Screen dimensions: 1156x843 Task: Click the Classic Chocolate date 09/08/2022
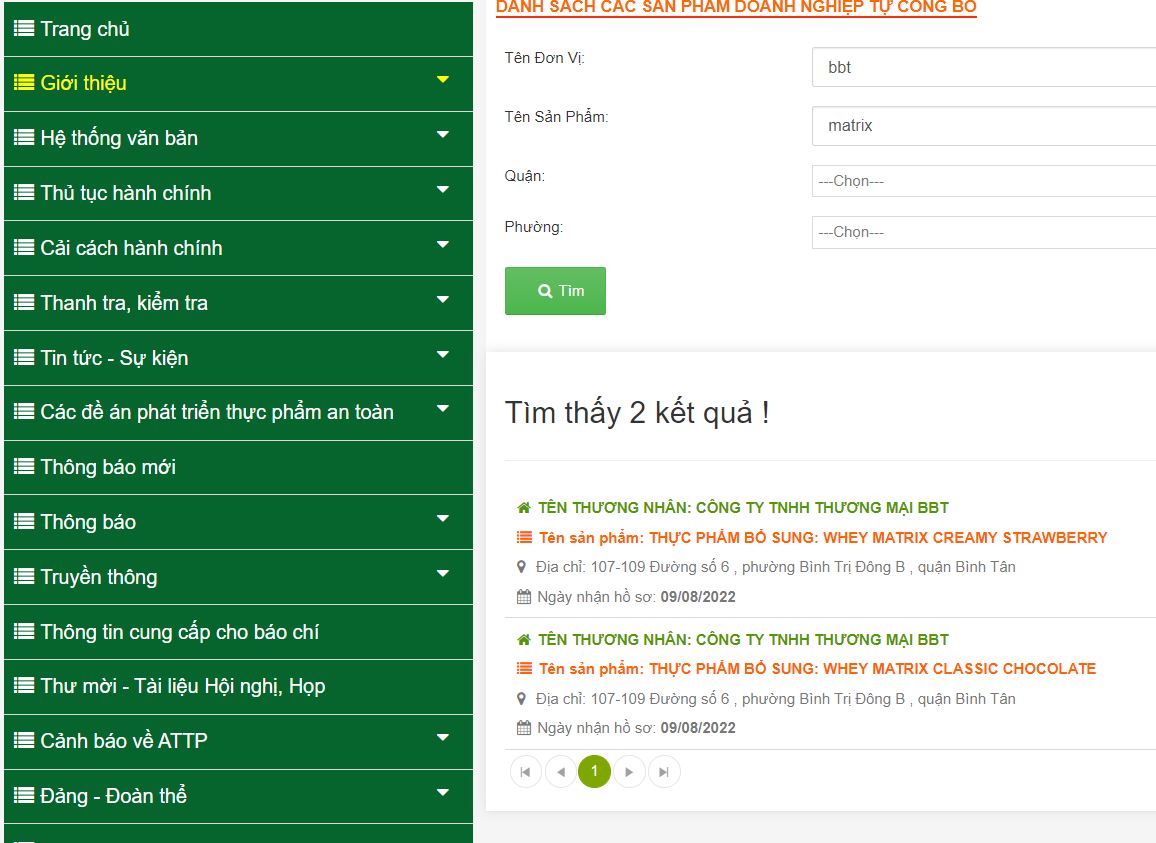[x=698, y=728]
